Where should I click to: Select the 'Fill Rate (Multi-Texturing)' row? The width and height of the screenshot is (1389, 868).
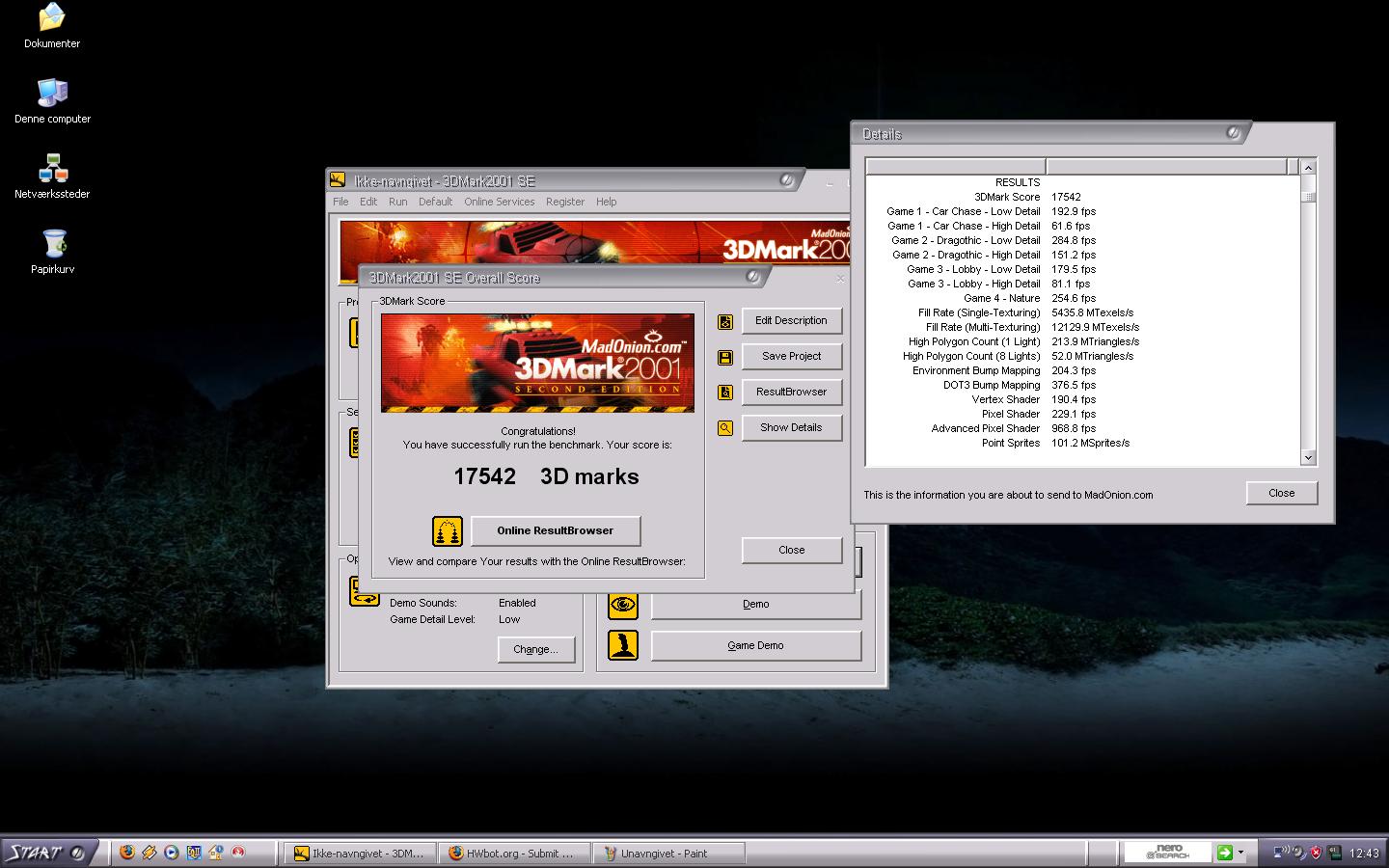pyautogui.click(x=1082, y=327)
